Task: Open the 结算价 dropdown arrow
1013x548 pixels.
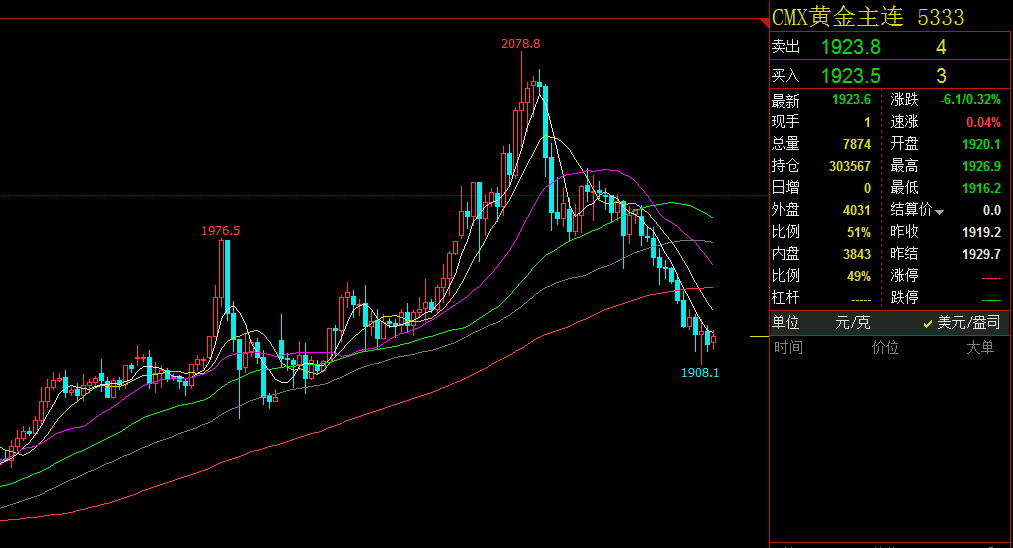Action: pyautogui.click(x=939, y=212)
